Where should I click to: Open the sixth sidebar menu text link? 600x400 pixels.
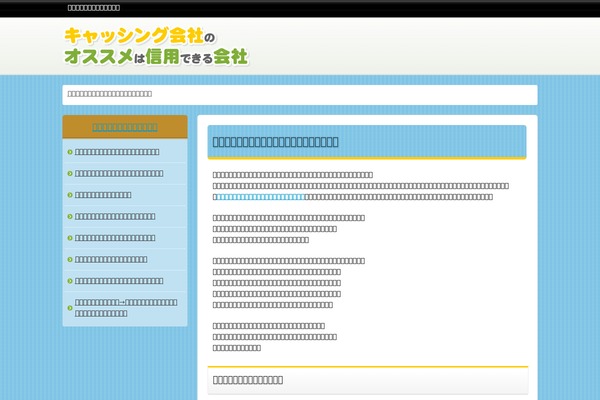coord(111,259)
